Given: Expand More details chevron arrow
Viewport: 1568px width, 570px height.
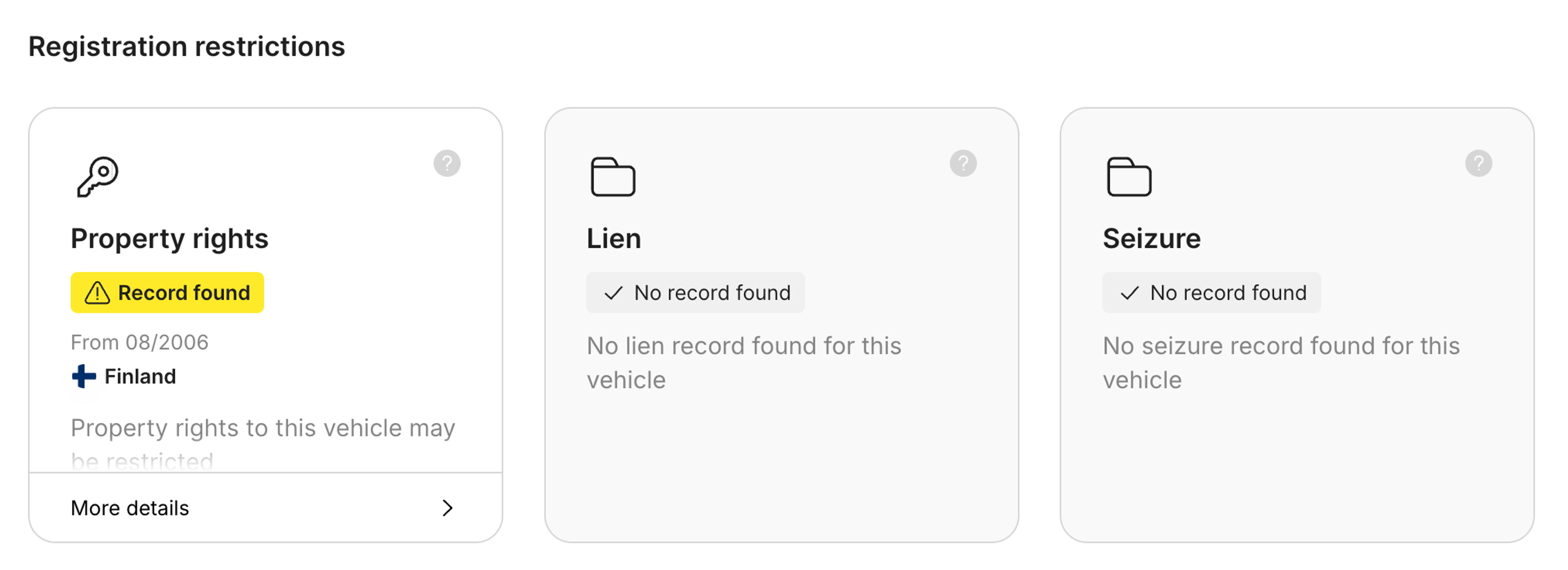Looking at the screenshot, I should pos(448,508).
